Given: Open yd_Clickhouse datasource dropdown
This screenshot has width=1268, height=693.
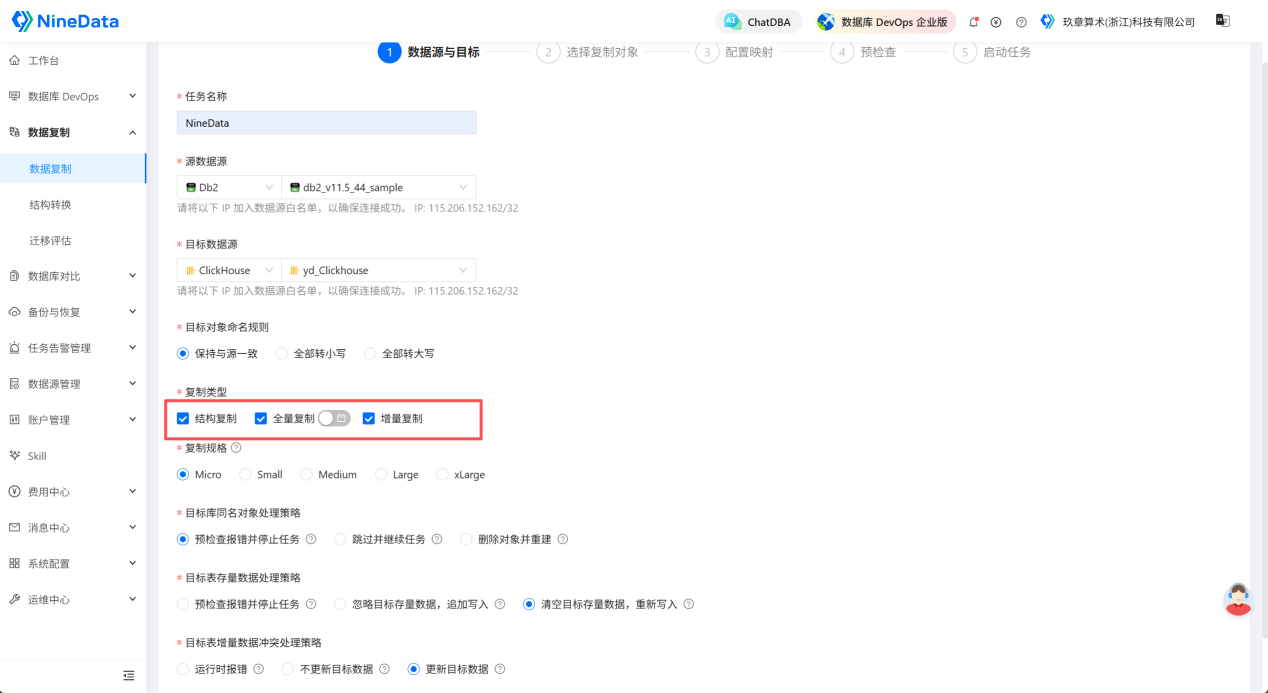Looking at the screenshot, I should [x=379, y=270].
